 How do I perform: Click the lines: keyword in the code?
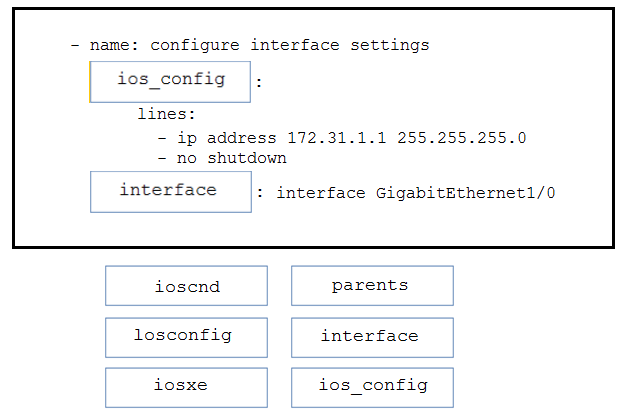[166, 114]
